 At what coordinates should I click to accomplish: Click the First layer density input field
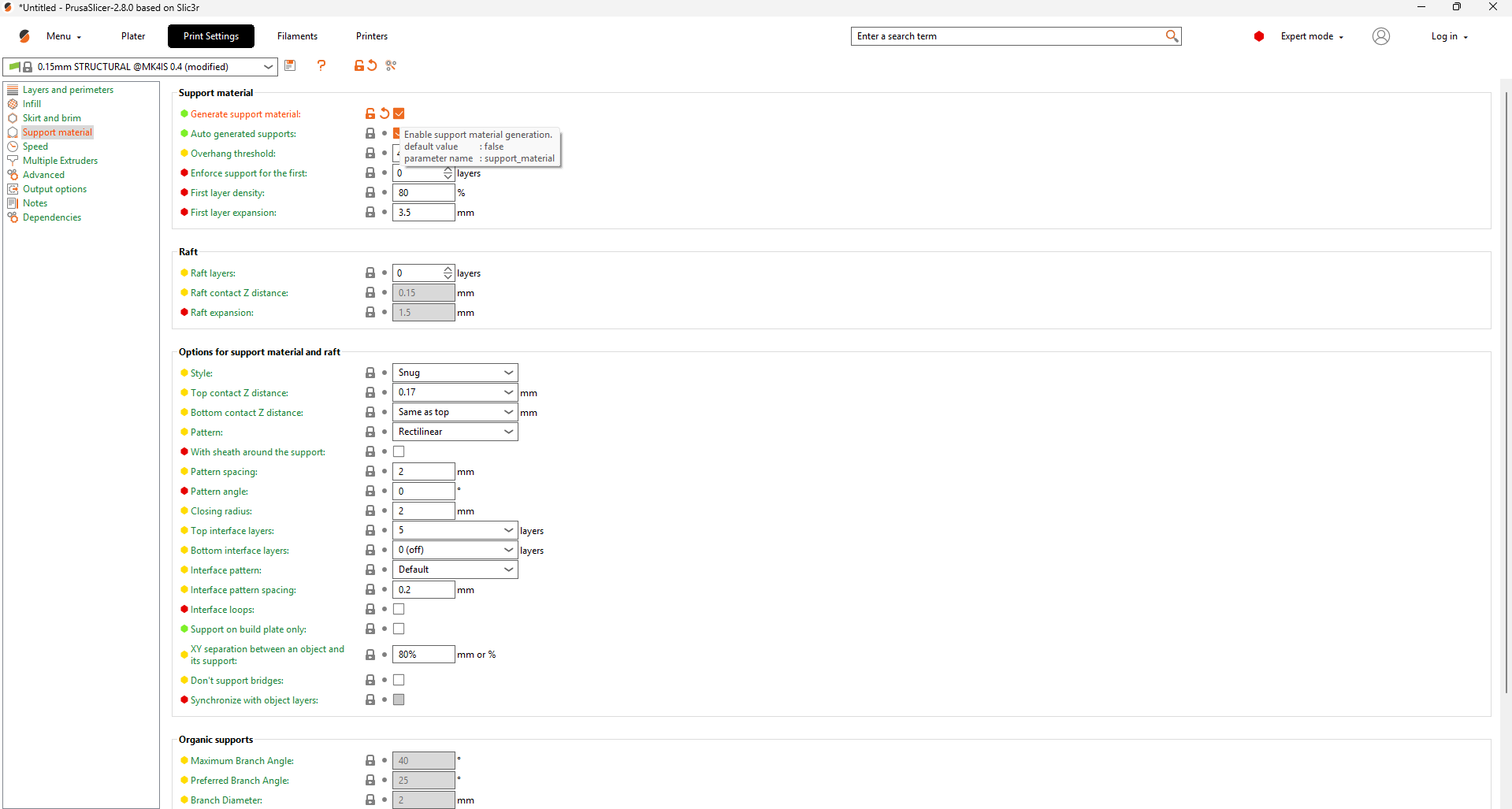point(423,193)
